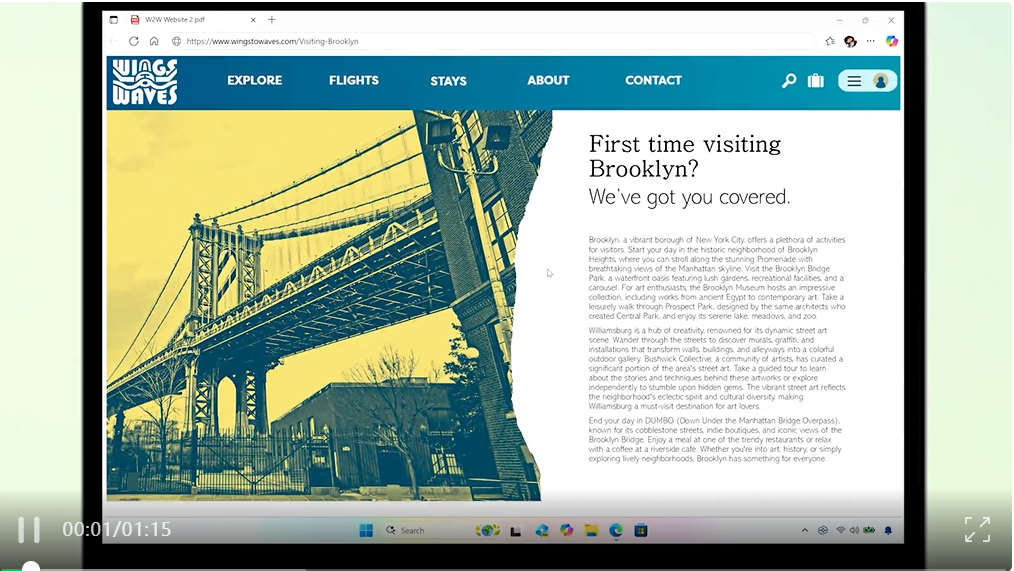Click the Wings to Waves logo

click(x=145, y=81)
